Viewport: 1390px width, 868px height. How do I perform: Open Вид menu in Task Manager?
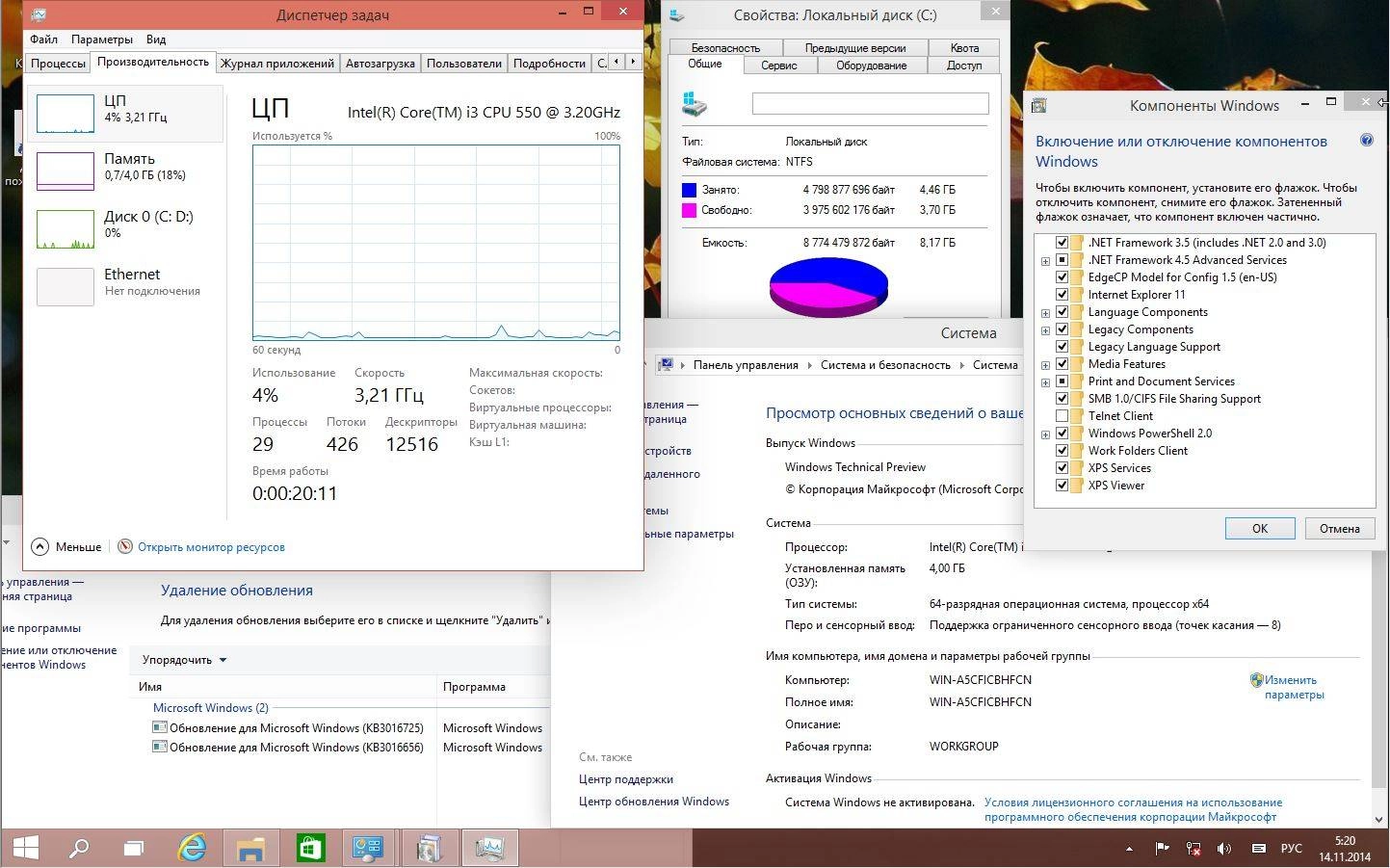(156, 39)
